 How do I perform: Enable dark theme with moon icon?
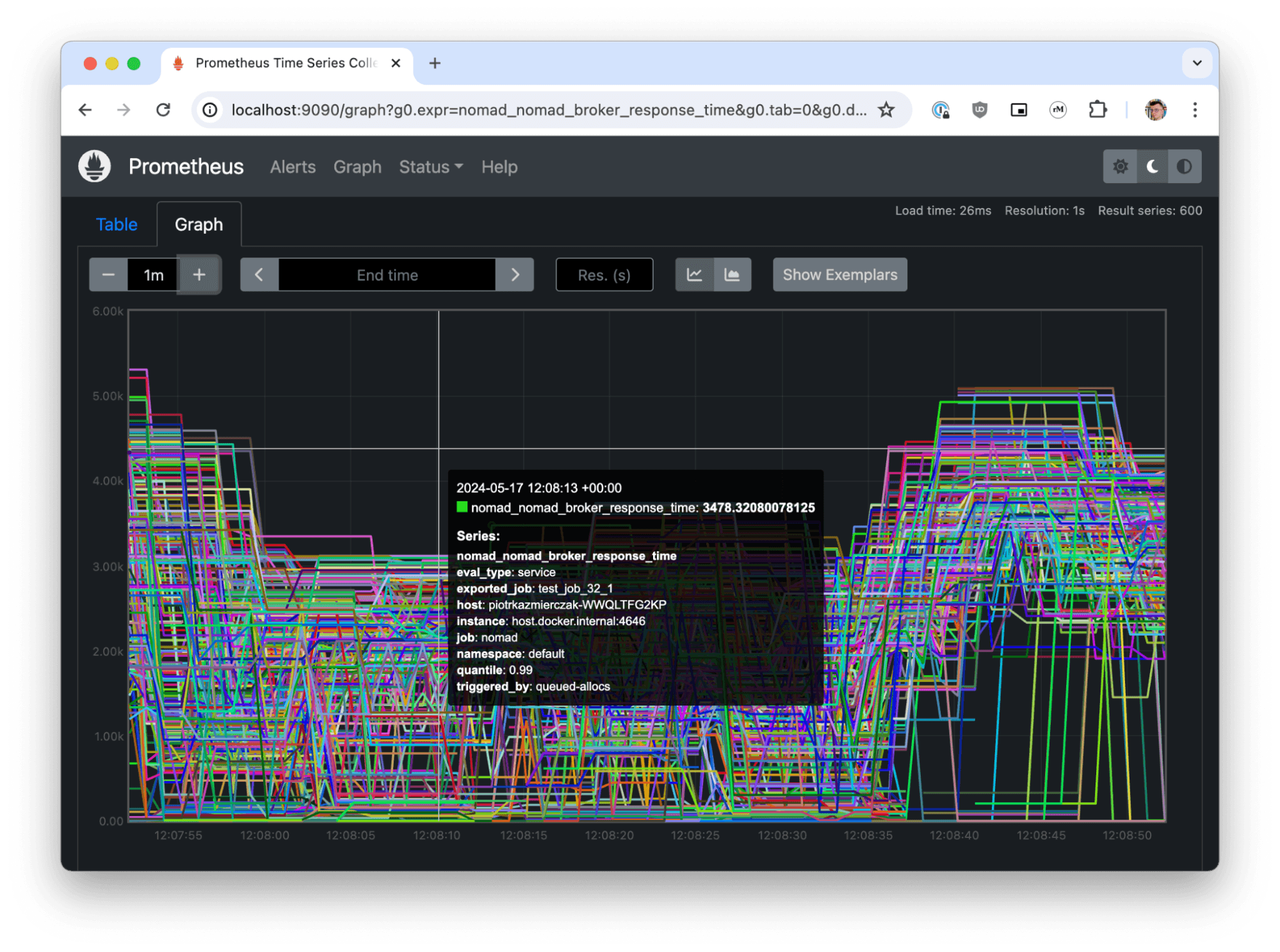(1152, 166)
